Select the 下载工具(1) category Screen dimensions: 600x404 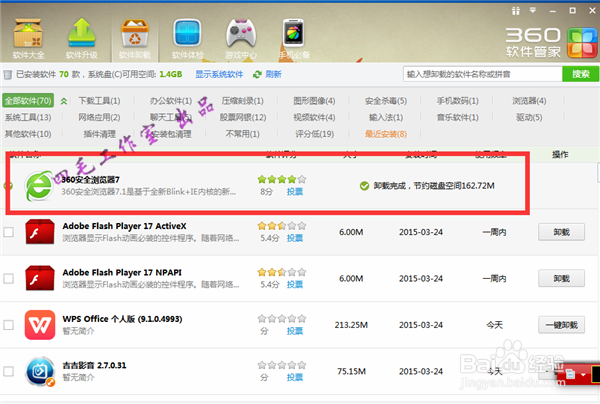pos(99,101)
